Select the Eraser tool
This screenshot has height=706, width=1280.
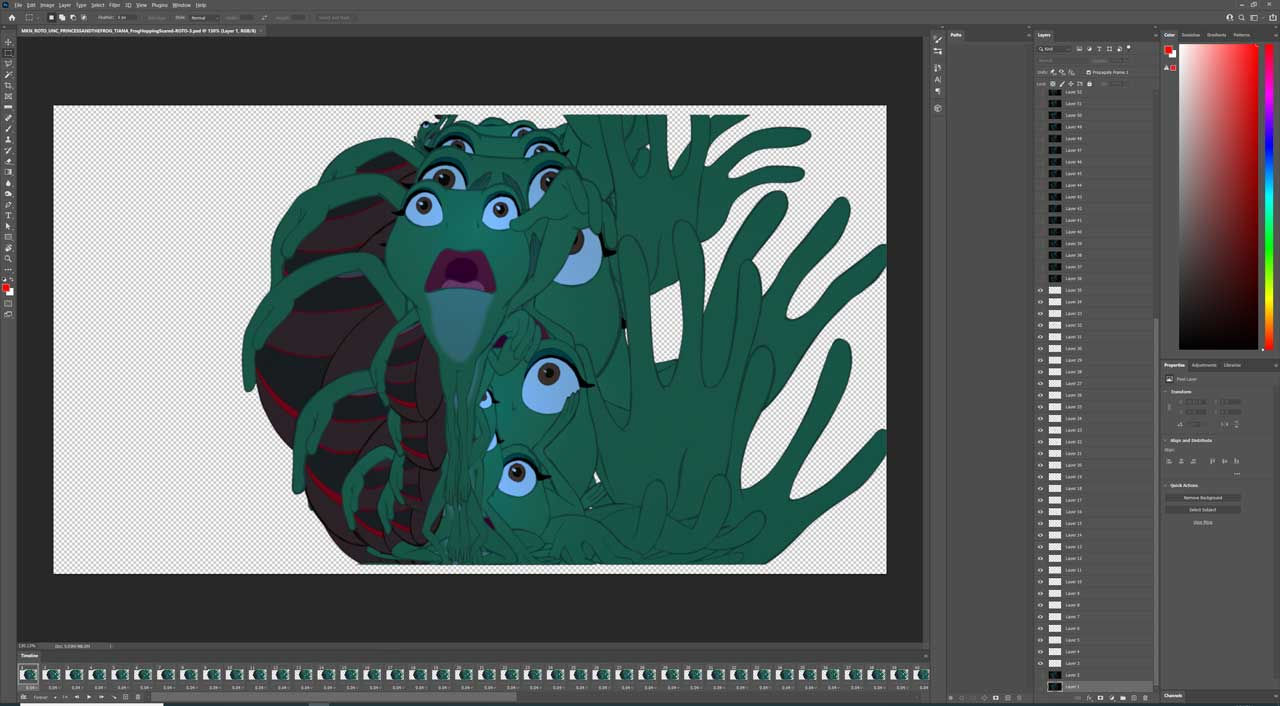pyautogui.click(x=9, y=161)
